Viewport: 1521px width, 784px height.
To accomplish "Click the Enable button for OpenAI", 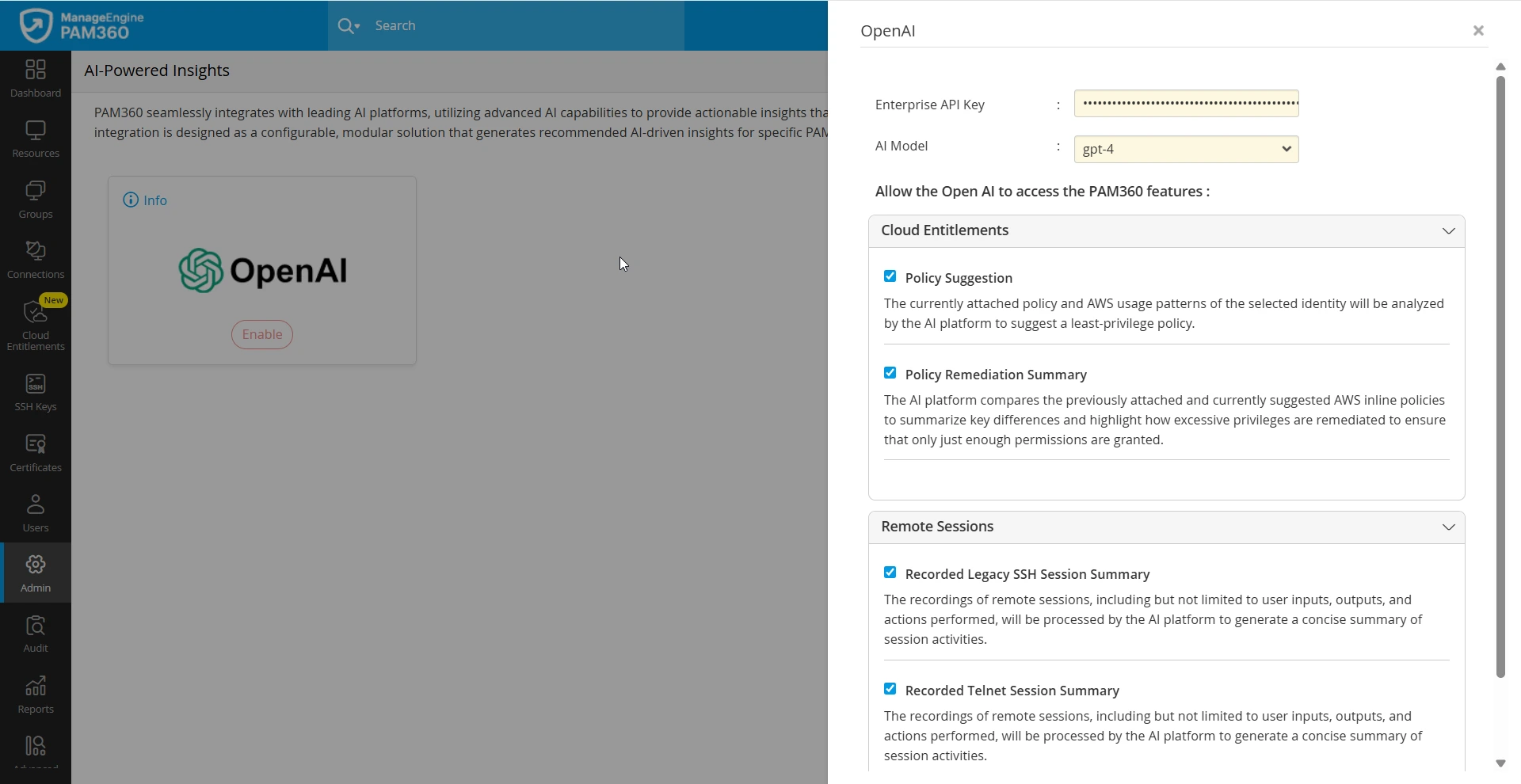I will (x=262, y=334).
